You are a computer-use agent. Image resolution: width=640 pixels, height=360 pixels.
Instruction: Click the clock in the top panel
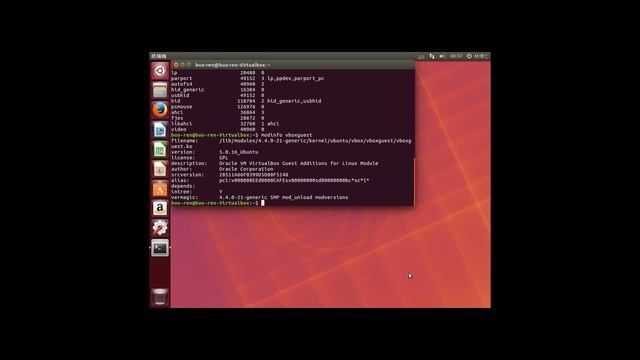point(456,56)
